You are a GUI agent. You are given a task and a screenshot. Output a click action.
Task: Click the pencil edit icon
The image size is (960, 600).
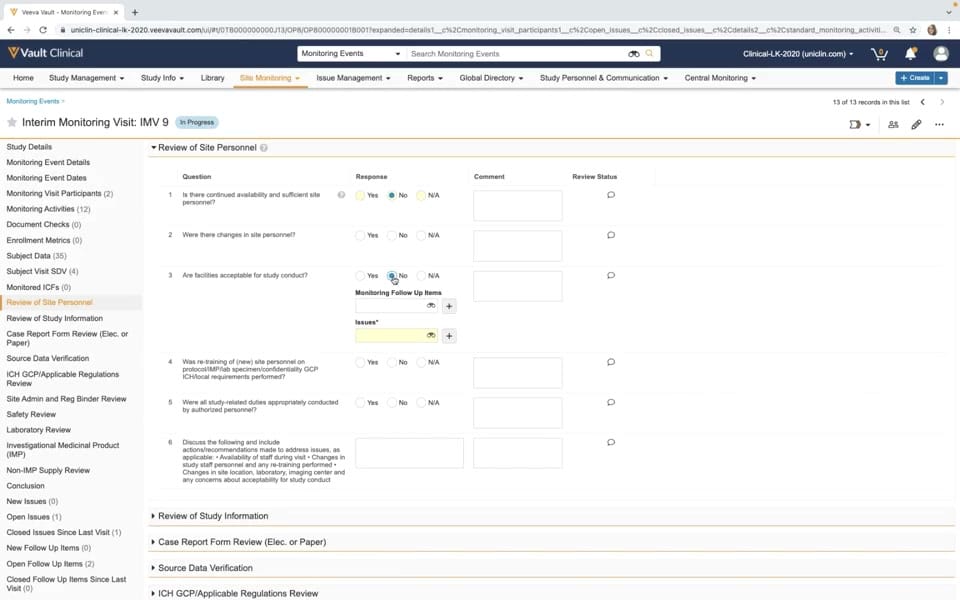tap(917, 125)
